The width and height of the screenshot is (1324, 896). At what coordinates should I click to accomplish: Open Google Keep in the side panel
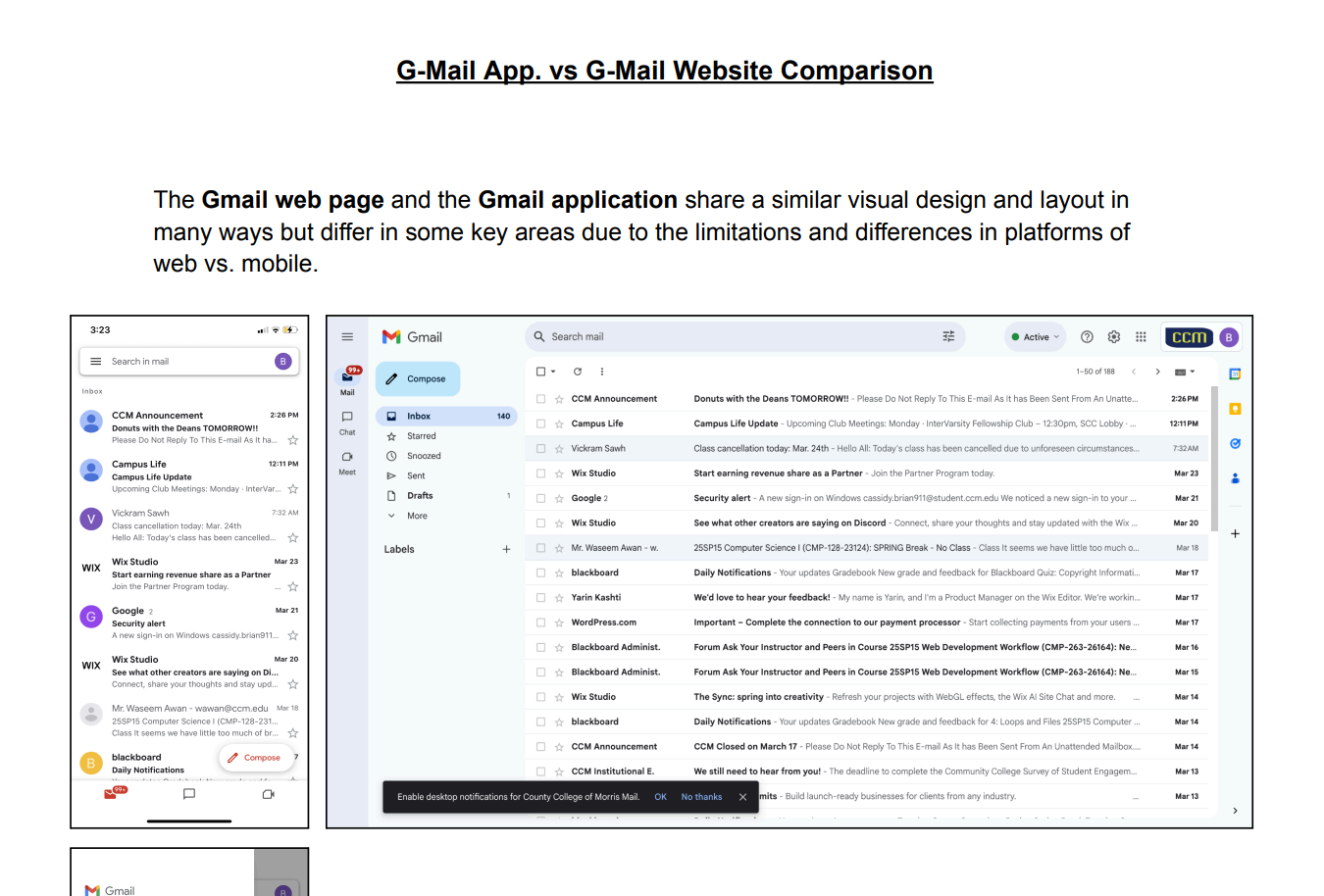click(x=1235, y=409)
